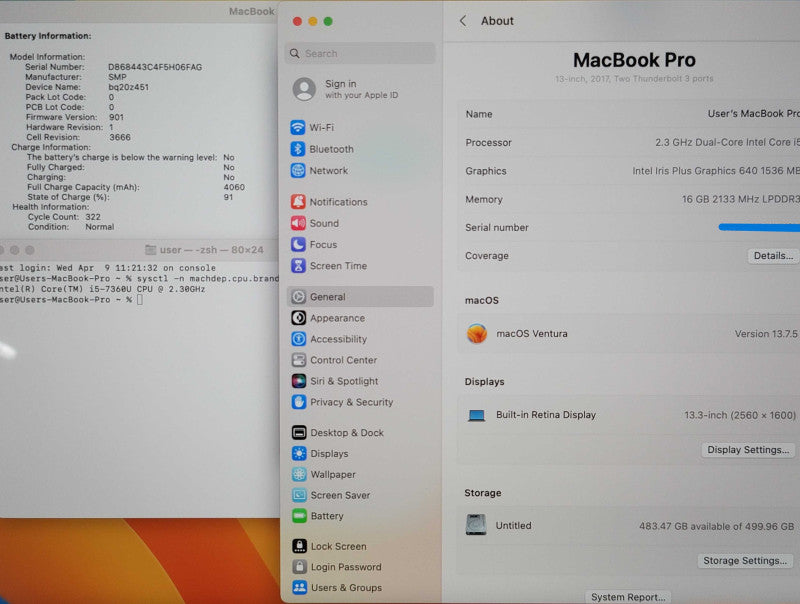This screenshot has width=800, height=604.
Task: Click the Apple ID avatar icon
Action: (304, 89)
